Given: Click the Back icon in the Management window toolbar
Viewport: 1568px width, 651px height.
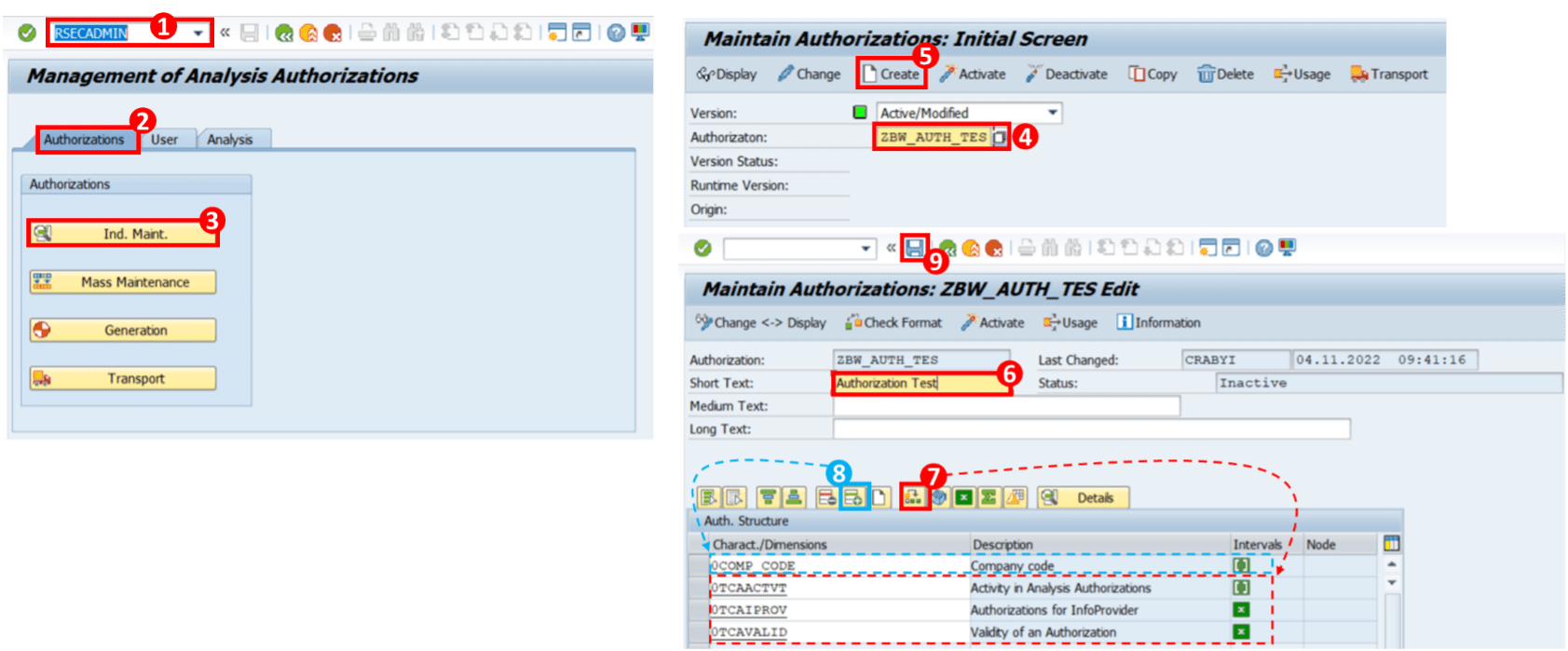Looking at the screenshot, I should (x=284, y=34).
